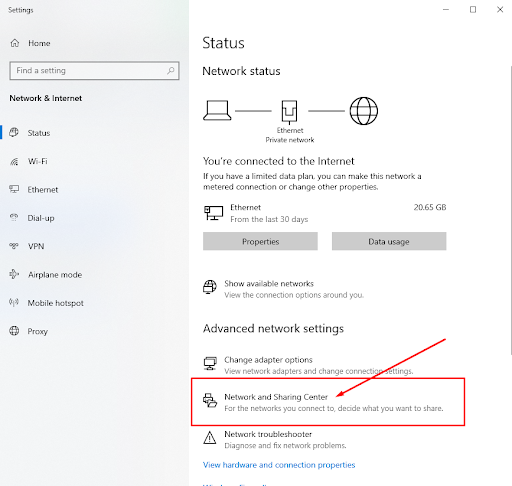The image size is (512, 486).
Task: Click the Network troubleshooter warning icon
Action: (x=210, y=438)
